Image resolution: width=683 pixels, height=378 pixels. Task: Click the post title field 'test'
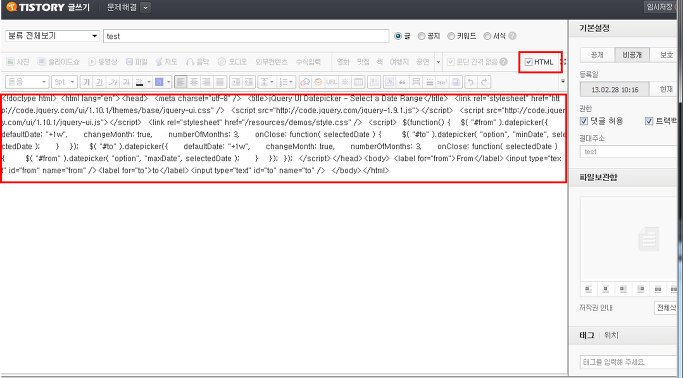[246, 36]
